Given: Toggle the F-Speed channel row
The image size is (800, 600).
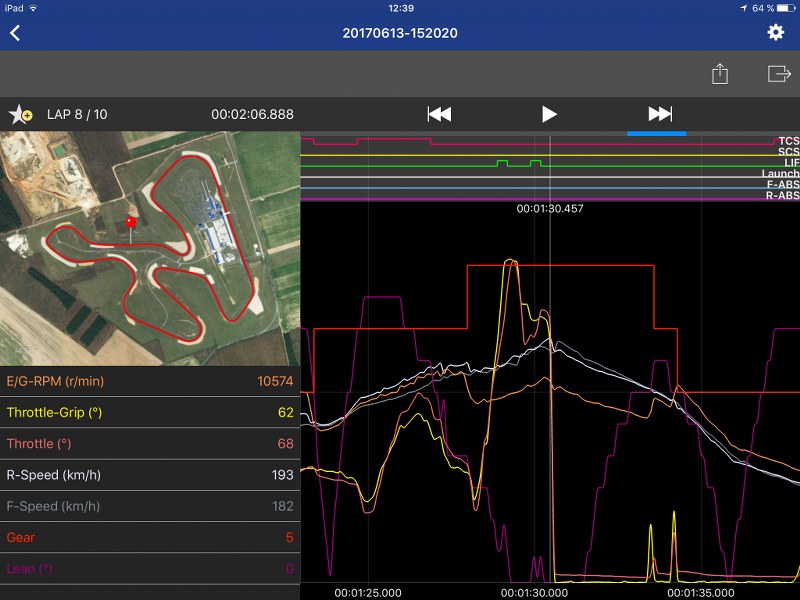Looking at the screenshot, I should tap(150, 506).
